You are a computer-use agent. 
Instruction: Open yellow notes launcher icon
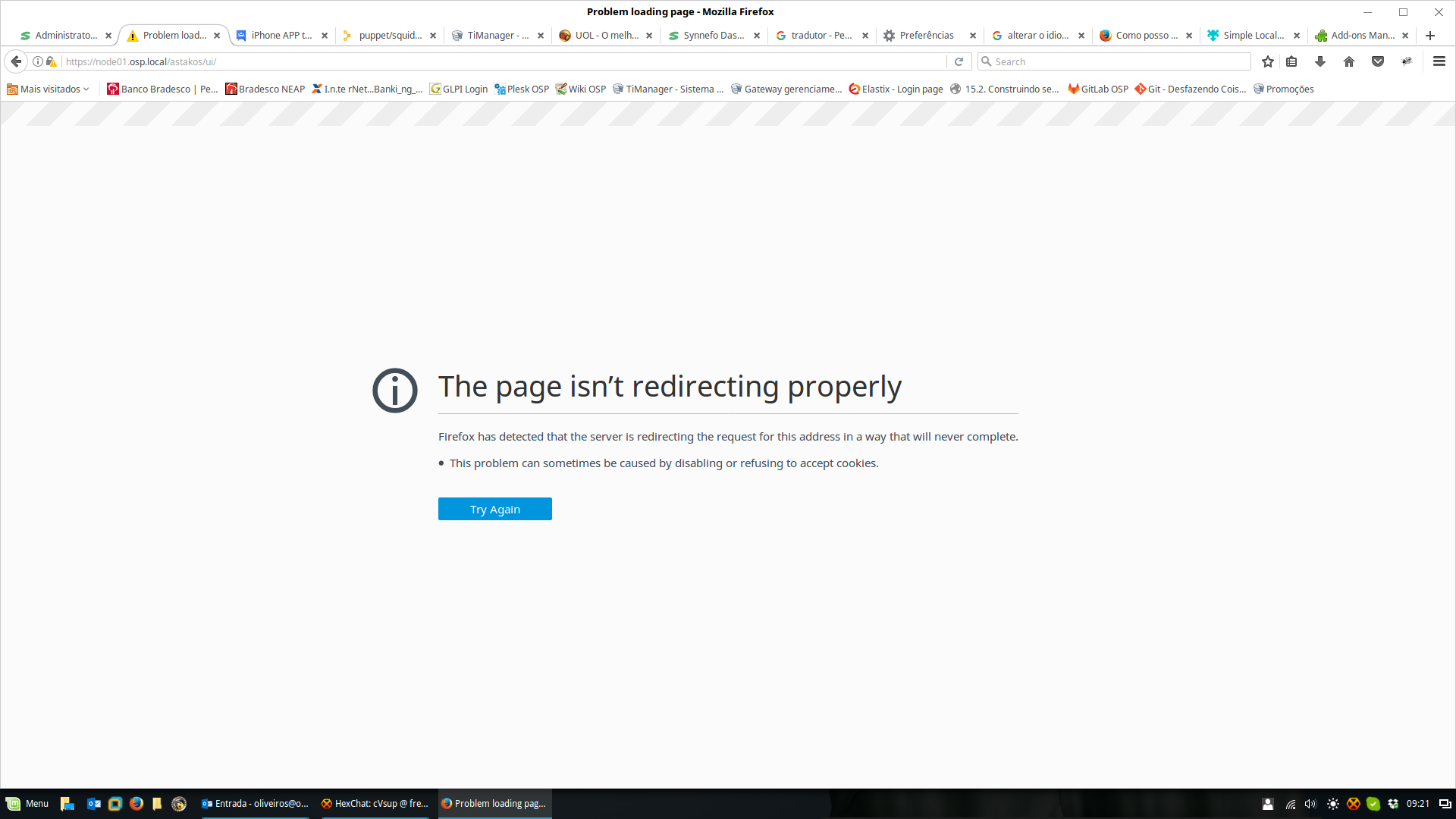pyautogui.click(x=157, y=804)
